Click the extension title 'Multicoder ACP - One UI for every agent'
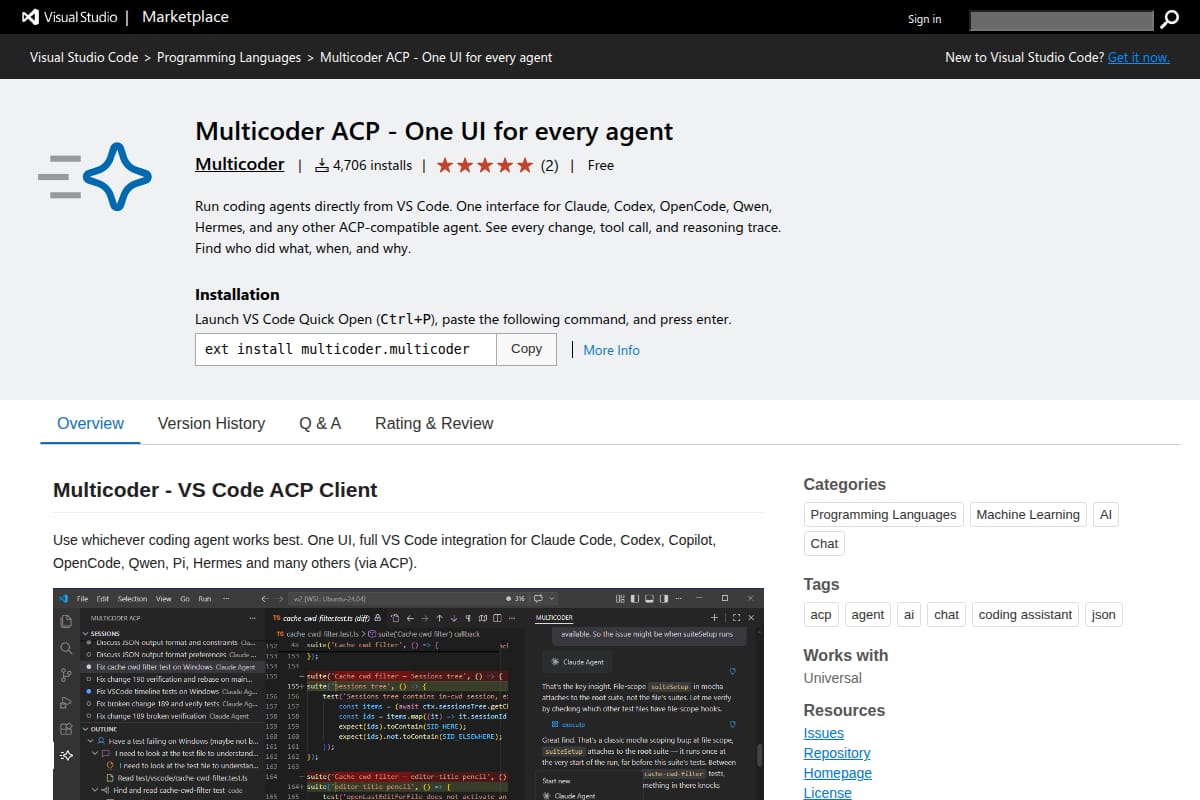Image resolution: width=1200 pixels, height=800 pixels. point(434,131)
